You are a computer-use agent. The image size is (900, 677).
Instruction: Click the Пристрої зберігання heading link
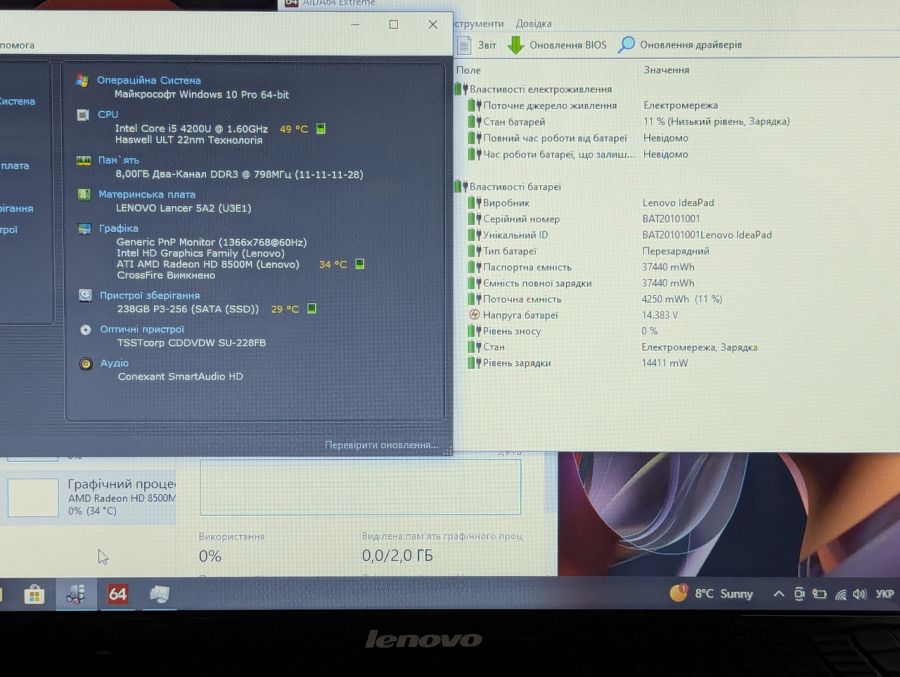tap(150, 295)
